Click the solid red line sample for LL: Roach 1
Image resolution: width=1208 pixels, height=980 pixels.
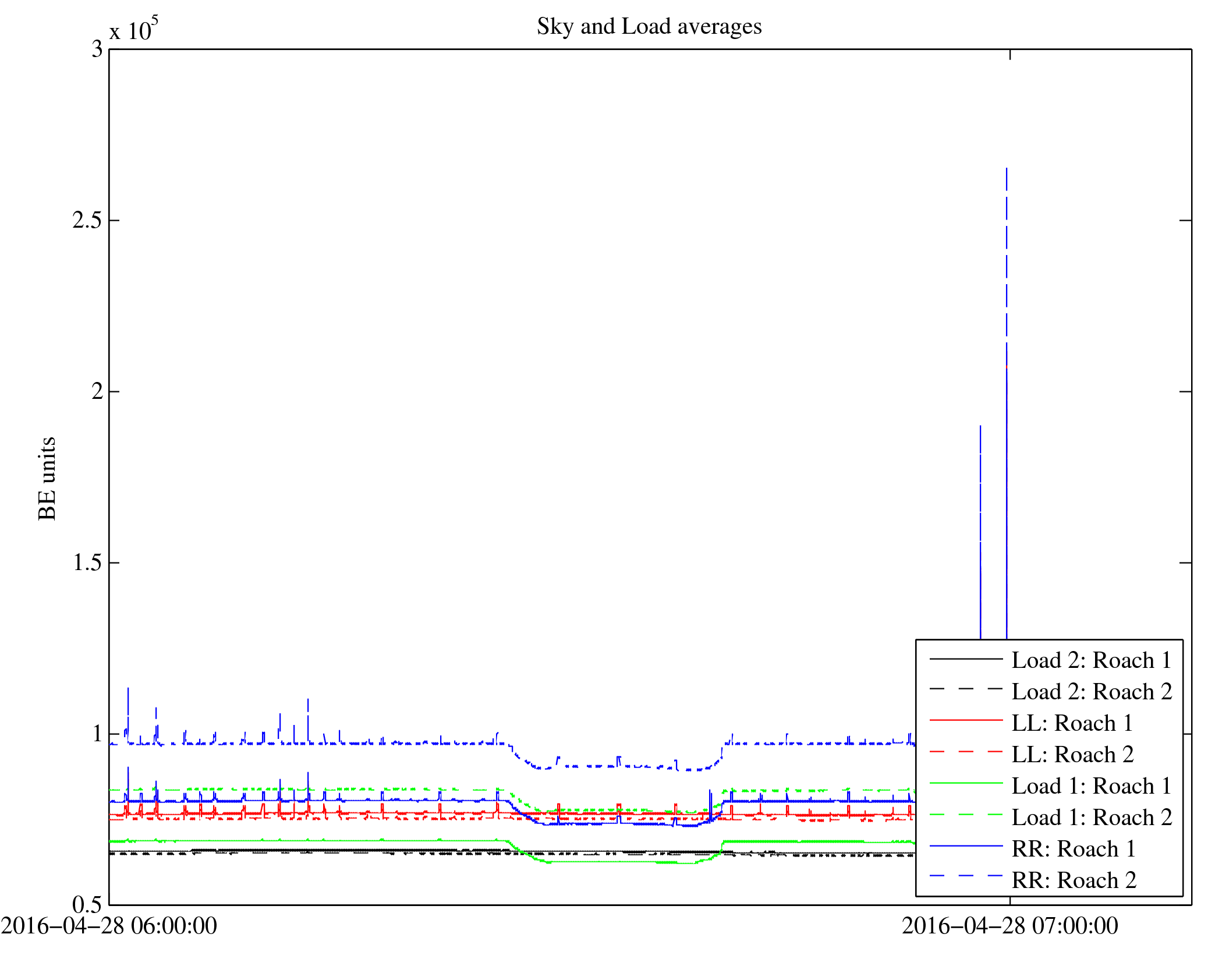click(x=966, y=720)
